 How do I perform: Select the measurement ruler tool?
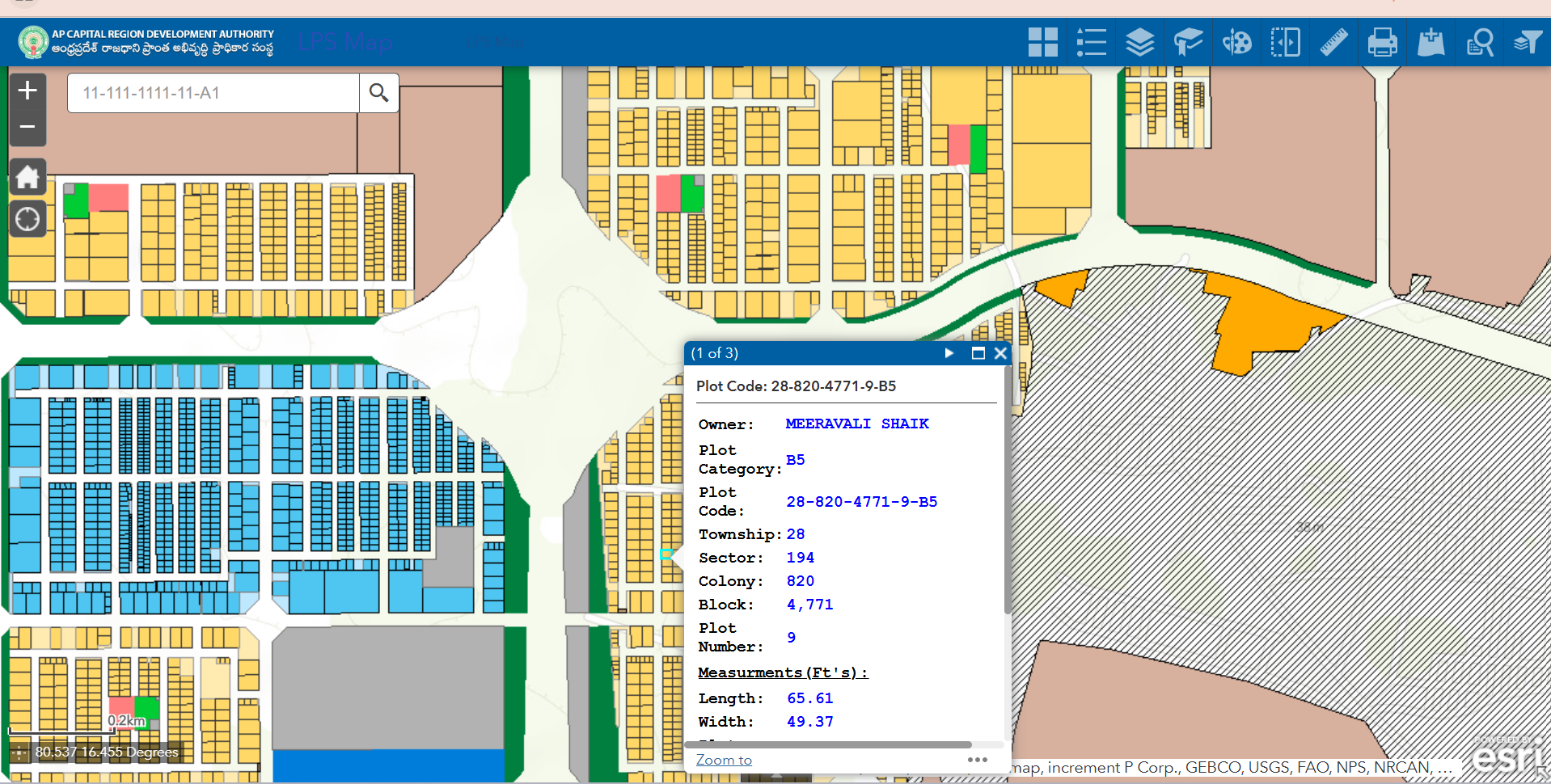click(1333, 41)
